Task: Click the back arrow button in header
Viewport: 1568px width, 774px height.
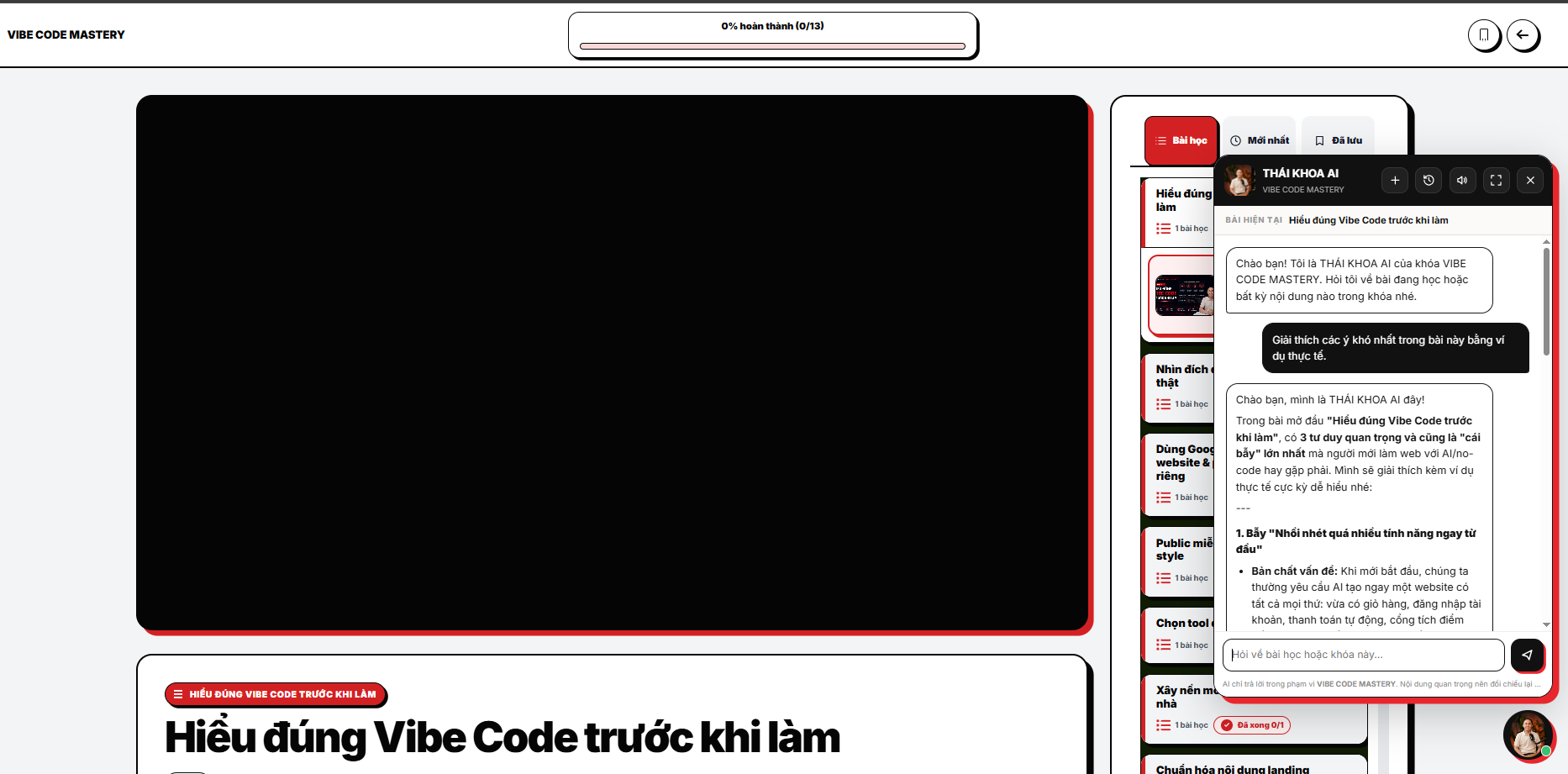Action: pos(1522,35)
